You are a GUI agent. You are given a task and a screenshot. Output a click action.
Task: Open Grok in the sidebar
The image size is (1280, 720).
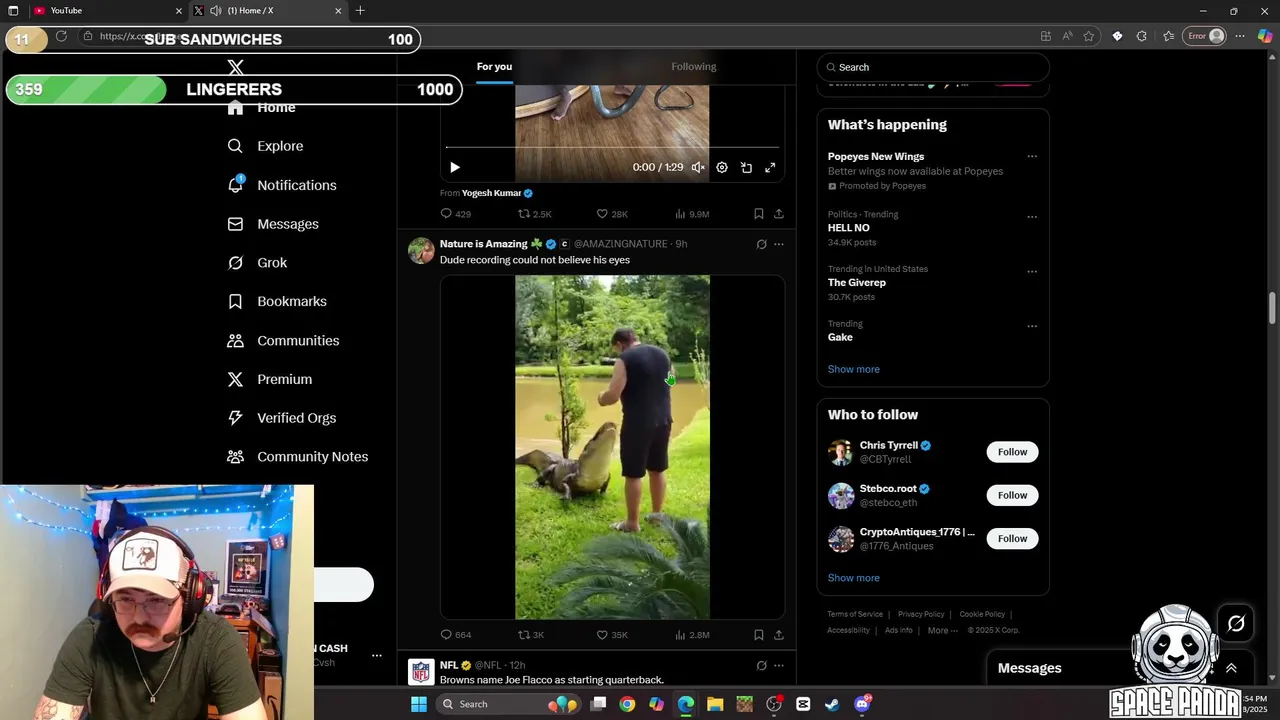point(257,263)
